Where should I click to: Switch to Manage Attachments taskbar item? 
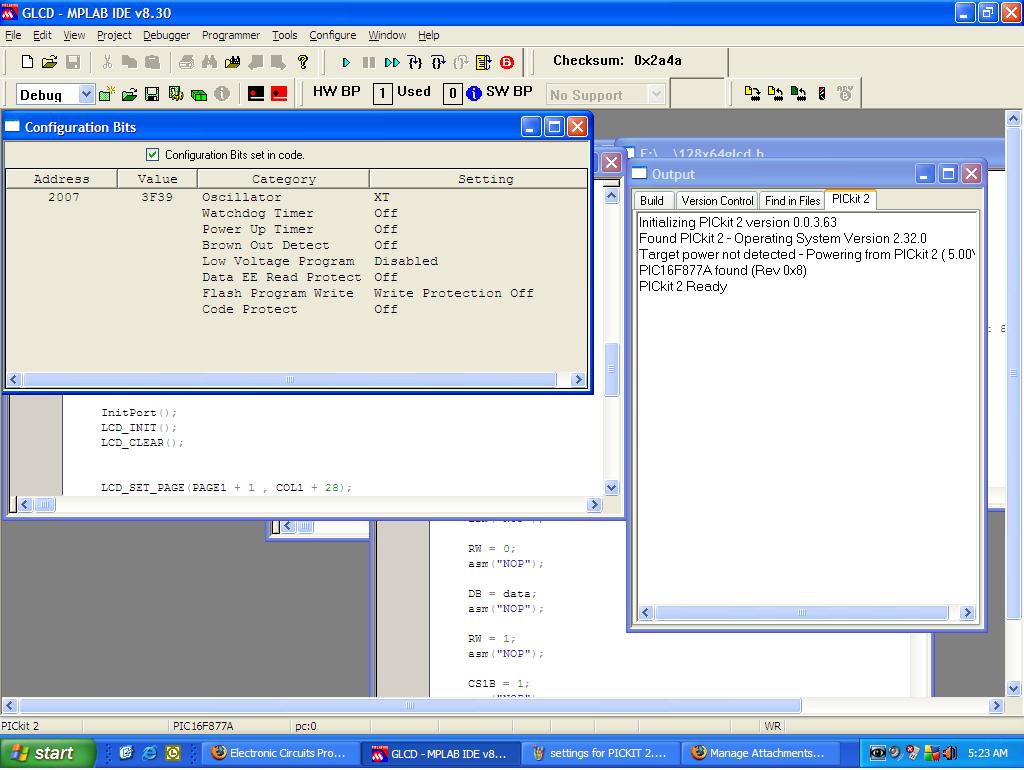tap(760, 753)
